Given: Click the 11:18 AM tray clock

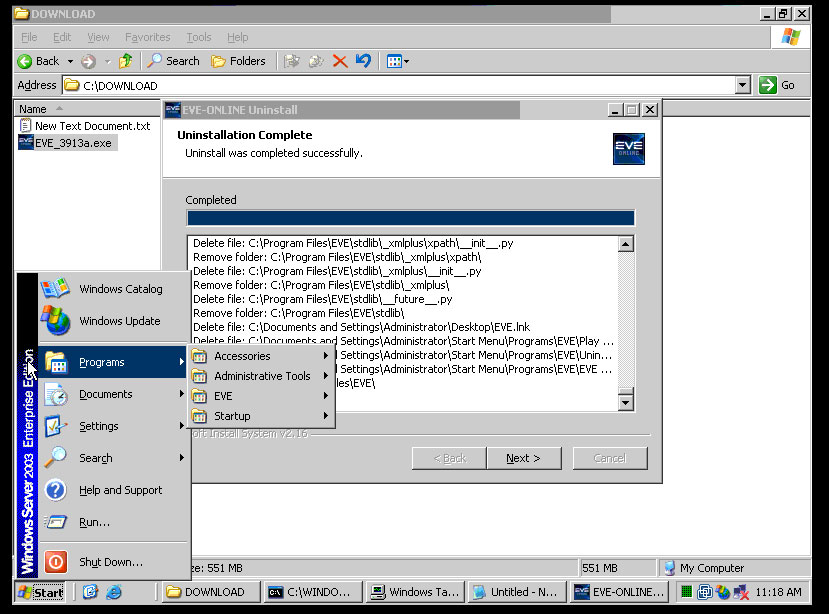Looking at the screenshot, I should [778, 592].
